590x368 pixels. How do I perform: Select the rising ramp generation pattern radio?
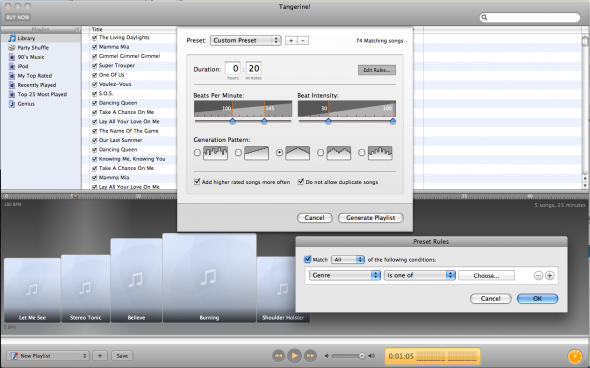pos(238,153)
